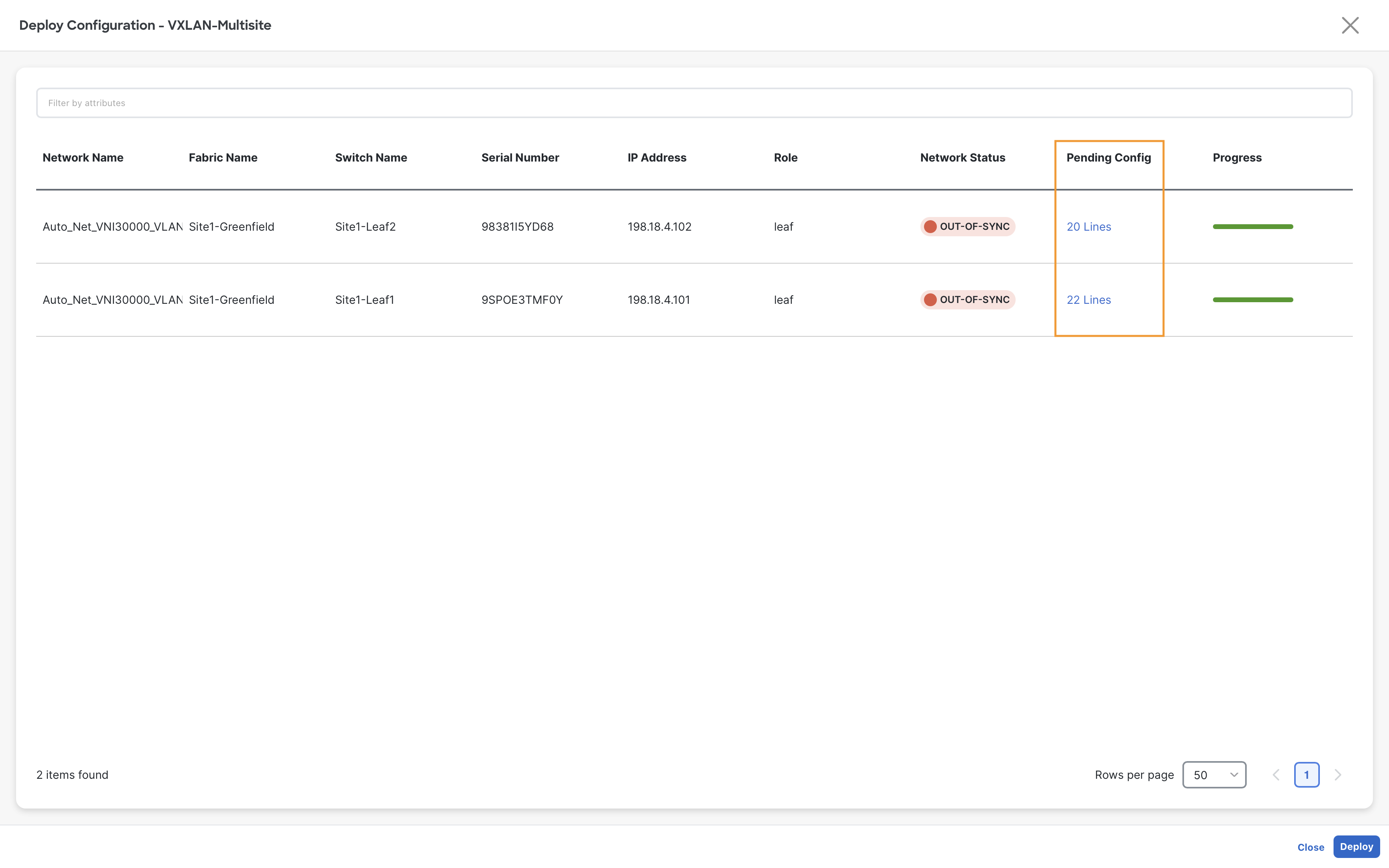Select the Site1-Leaf2 switch name cell
This screenshot has height=868, width=1389.
point(365,227)
